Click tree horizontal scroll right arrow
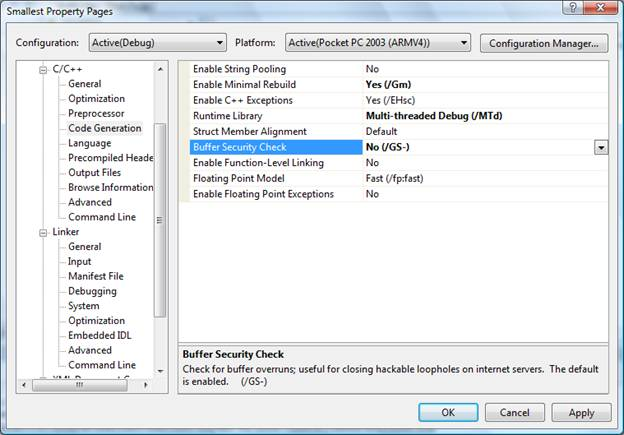Screen dimensions: 624x435 point(146,385)
